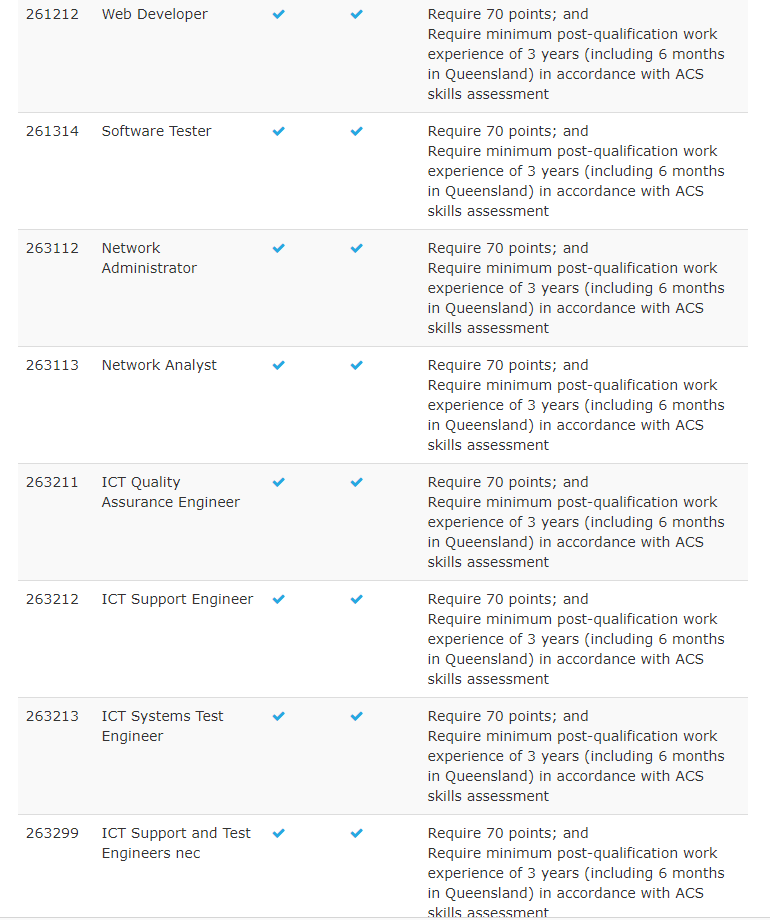Click the second checkmark for ICT Support Engineer
Viewport: 770px width, 920px height.
(356, 600)
